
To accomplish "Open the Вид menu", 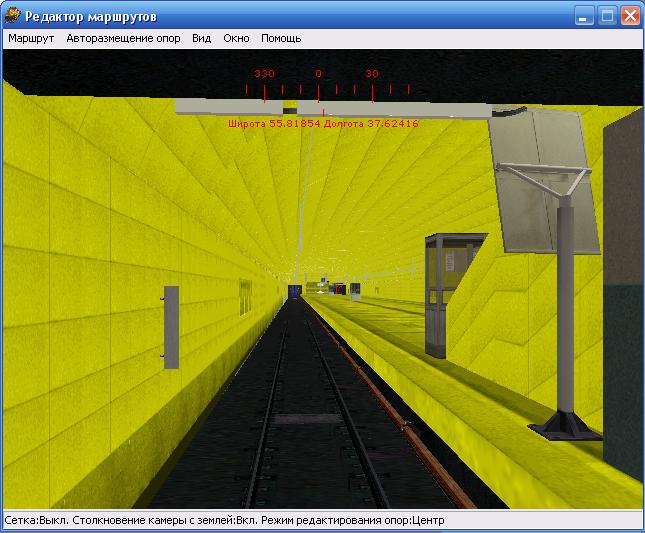I will (x=202, y=39).
